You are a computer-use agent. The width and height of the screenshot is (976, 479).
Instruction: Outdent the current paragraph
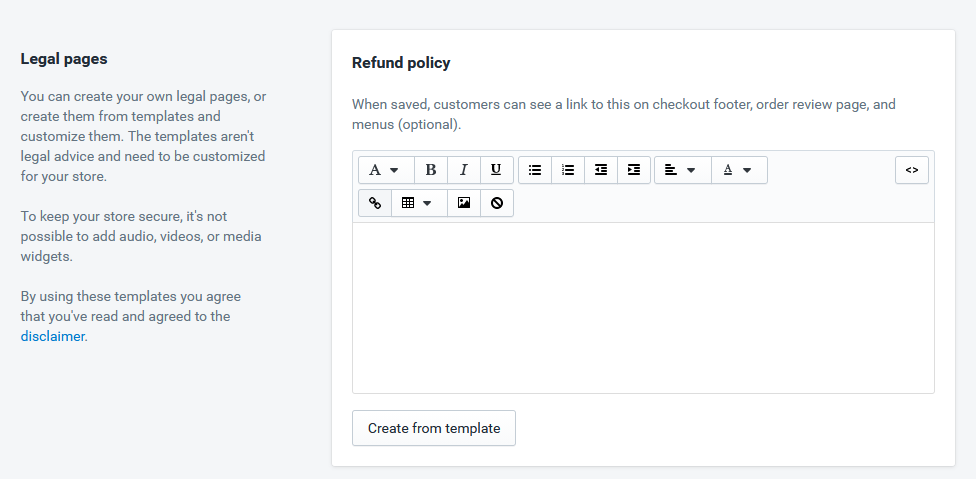click(x=601, y=170)
